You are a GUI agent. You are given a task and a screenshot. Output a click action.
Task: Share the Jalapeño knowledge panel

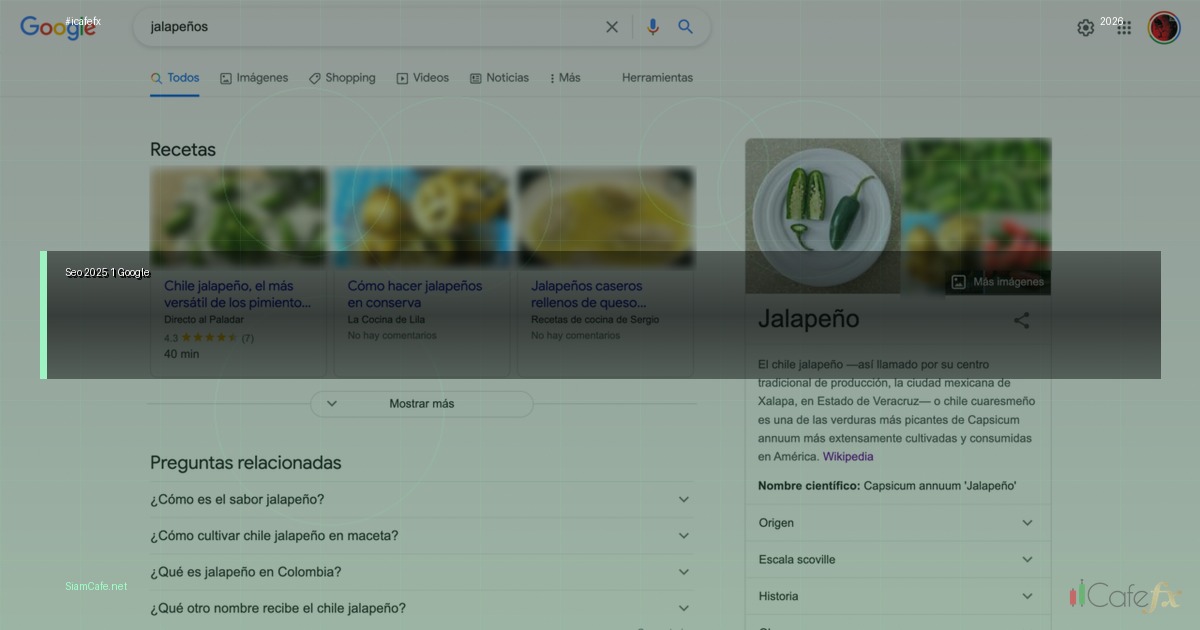(1021, 321)
